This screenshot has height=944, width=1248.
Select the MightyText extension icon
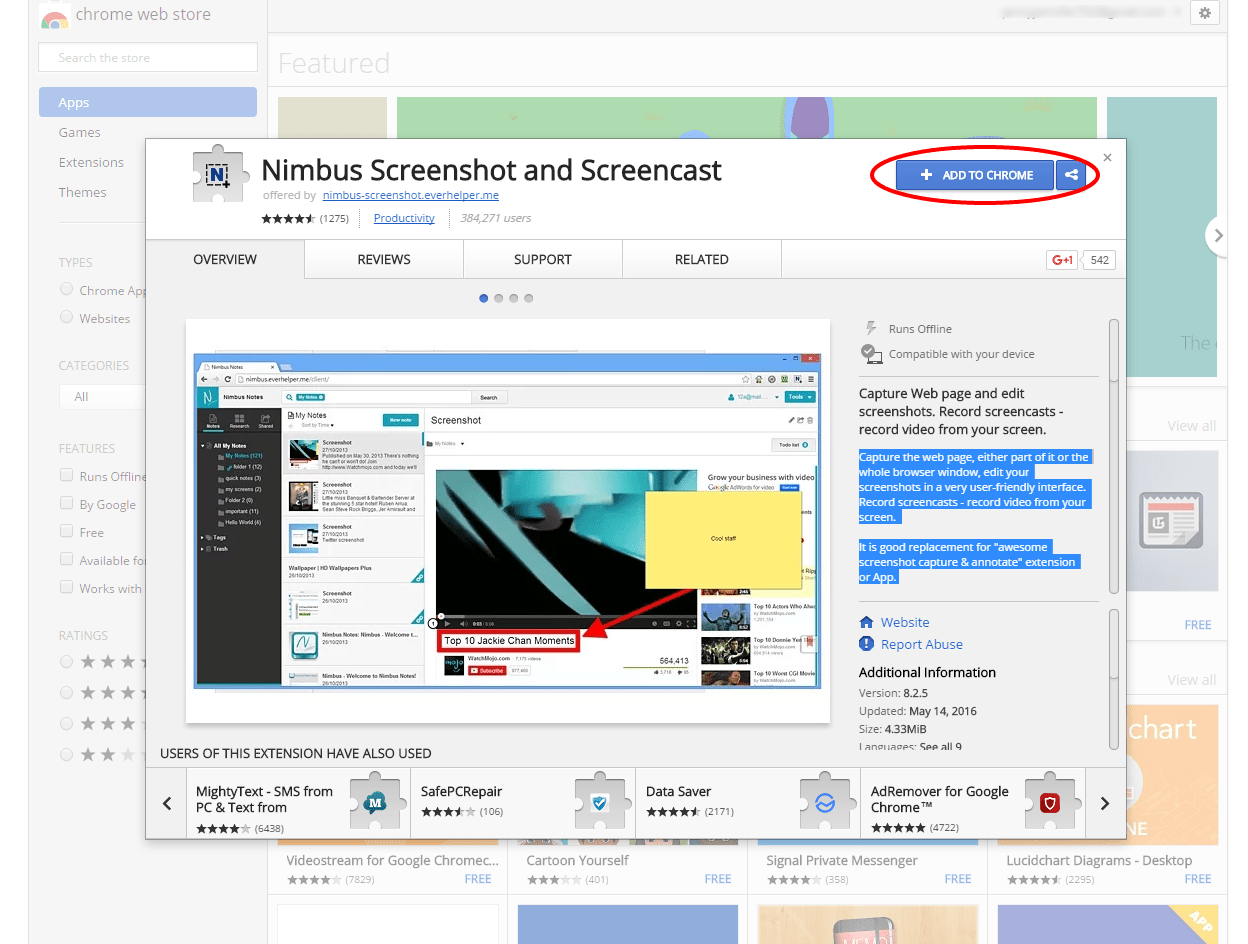[x=377, y=802]
